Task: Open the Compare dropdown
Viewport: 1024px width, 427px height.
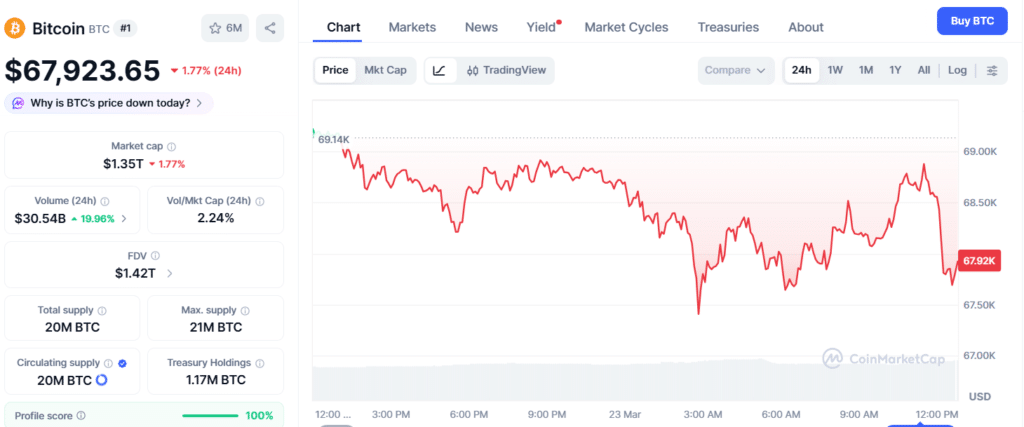Action: [x=736, y=70]
